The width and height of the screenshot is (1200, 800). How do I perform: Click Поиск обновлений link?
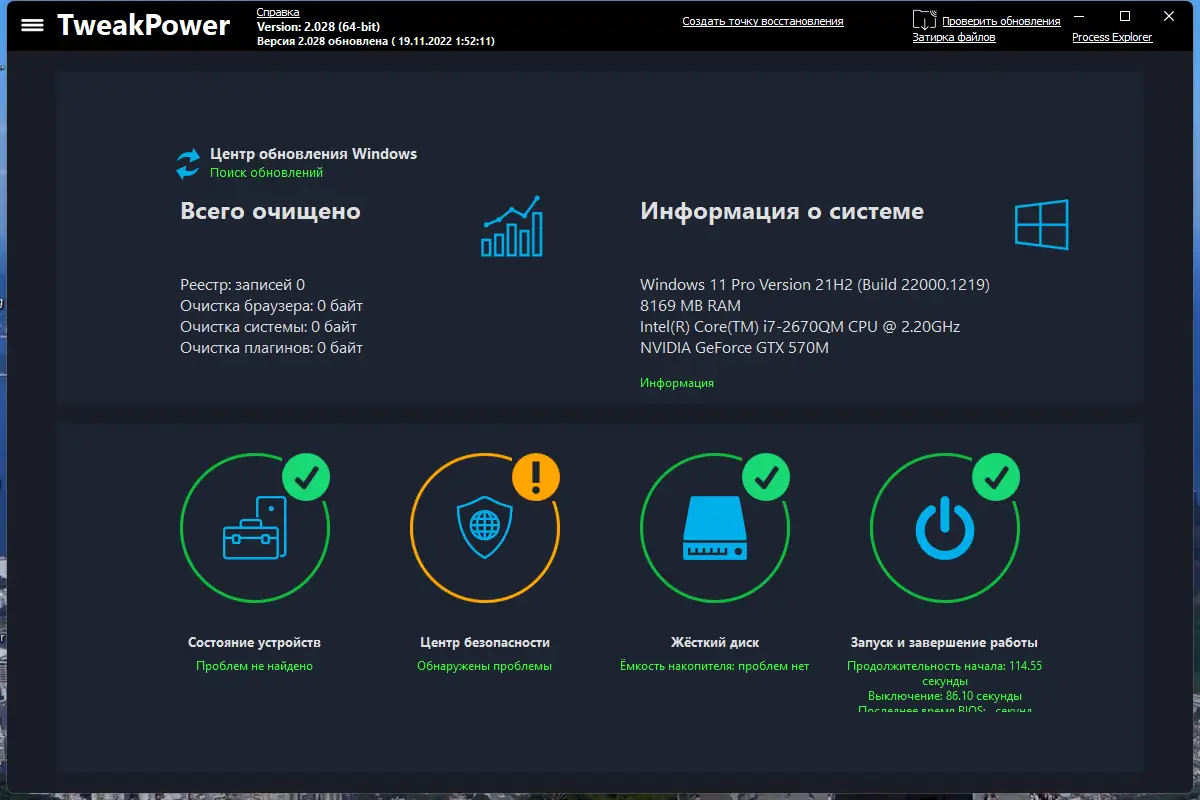click(266, 172)
